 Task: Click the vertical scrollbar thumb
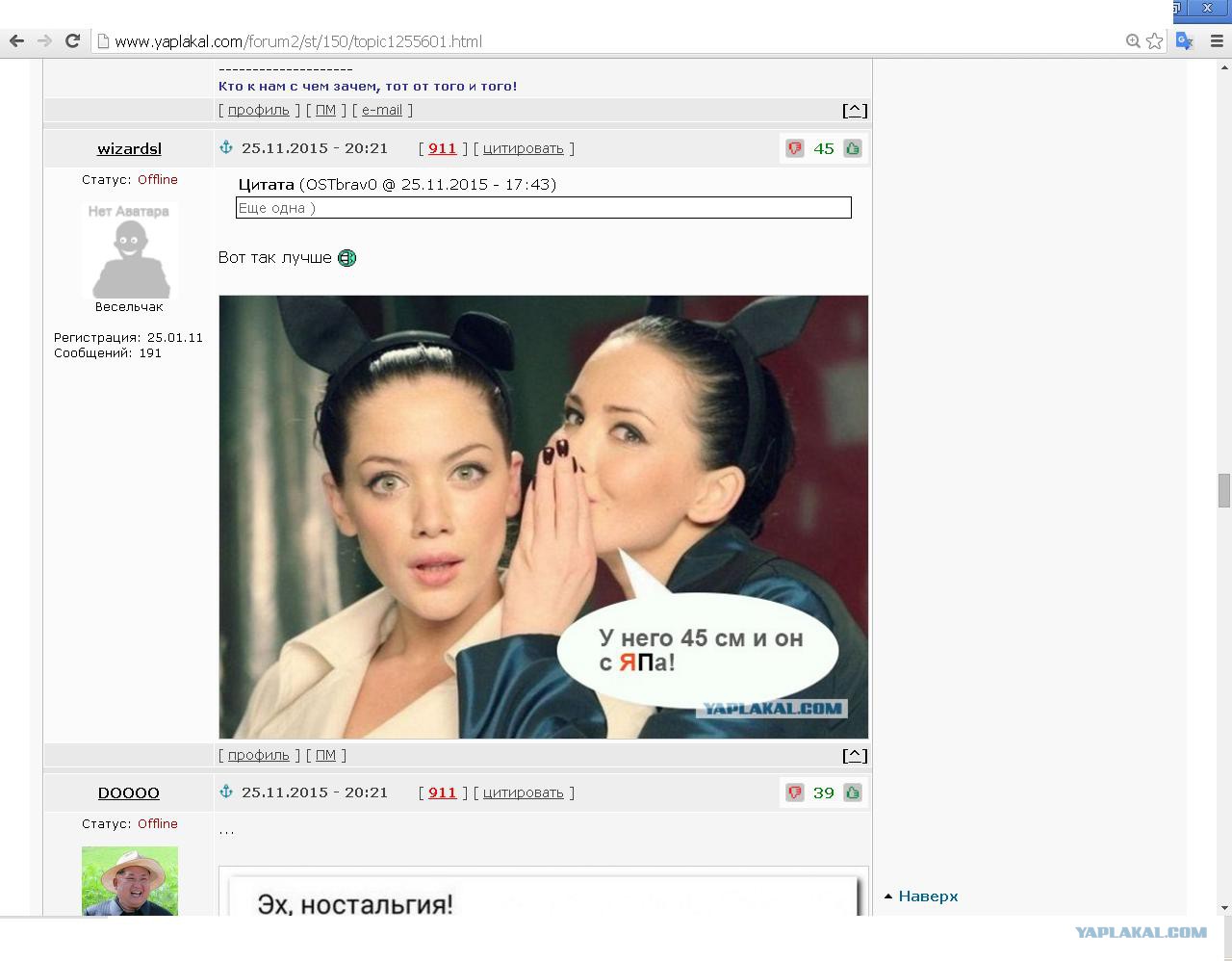pos(1224,491)
